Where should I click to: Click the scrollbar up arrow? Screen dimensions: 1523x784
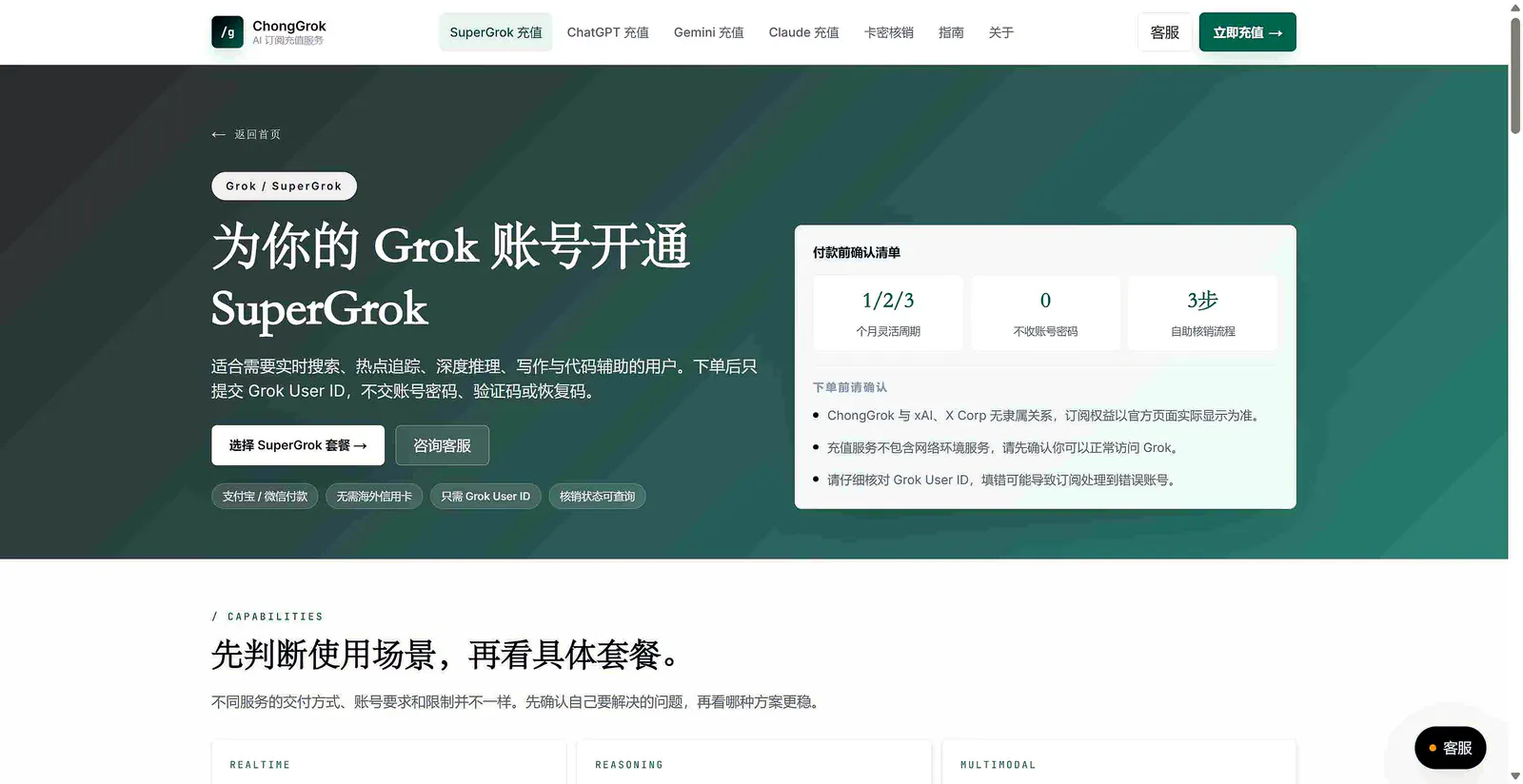pos(1515,8)
